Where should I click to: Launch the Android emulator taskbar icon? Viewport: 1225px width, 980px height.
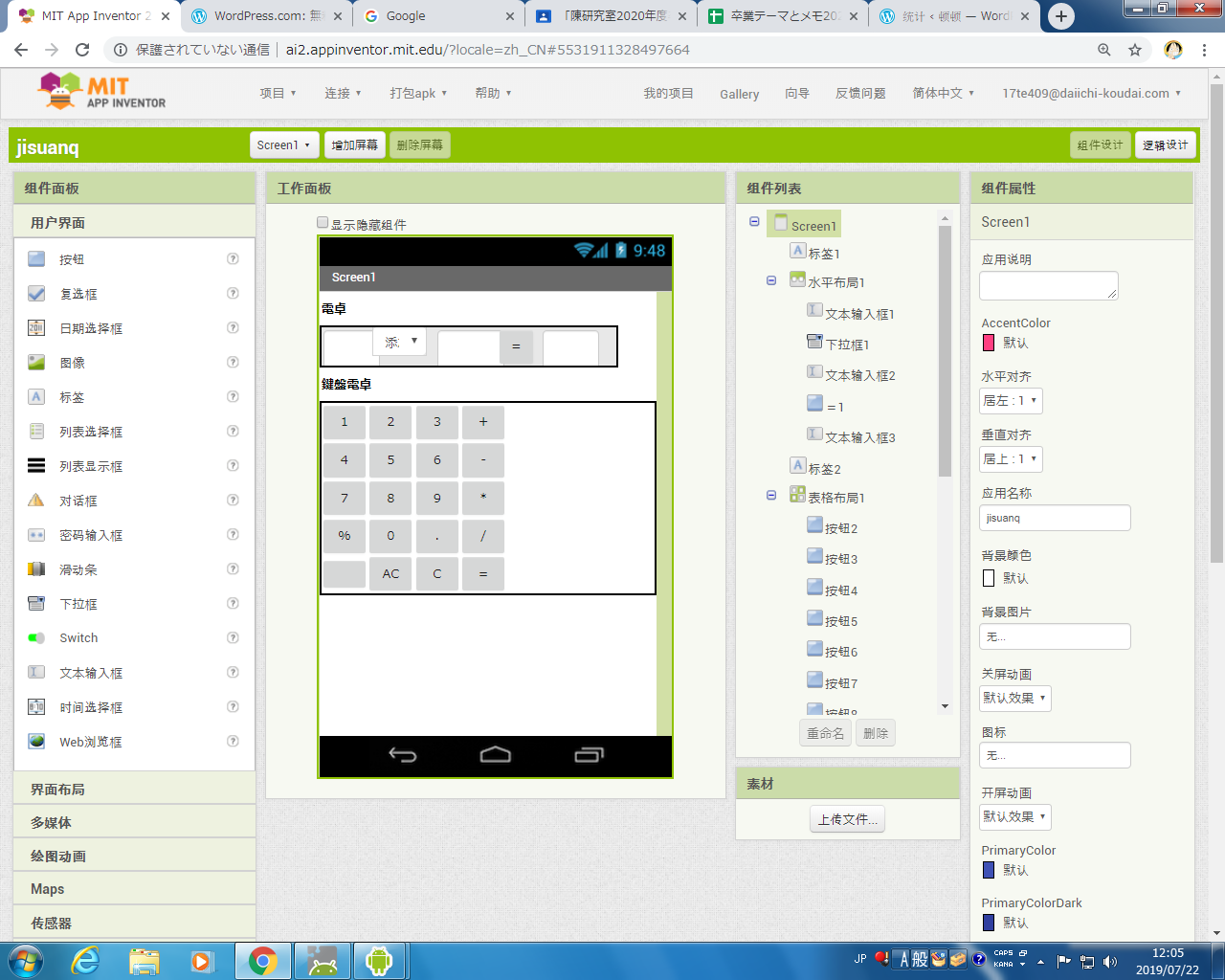(x=379, y=960)
